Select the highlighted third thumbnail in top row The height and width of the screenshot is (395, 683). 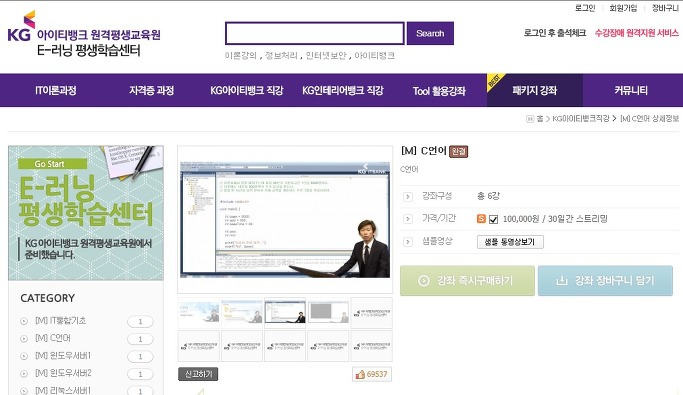(285, 313)
